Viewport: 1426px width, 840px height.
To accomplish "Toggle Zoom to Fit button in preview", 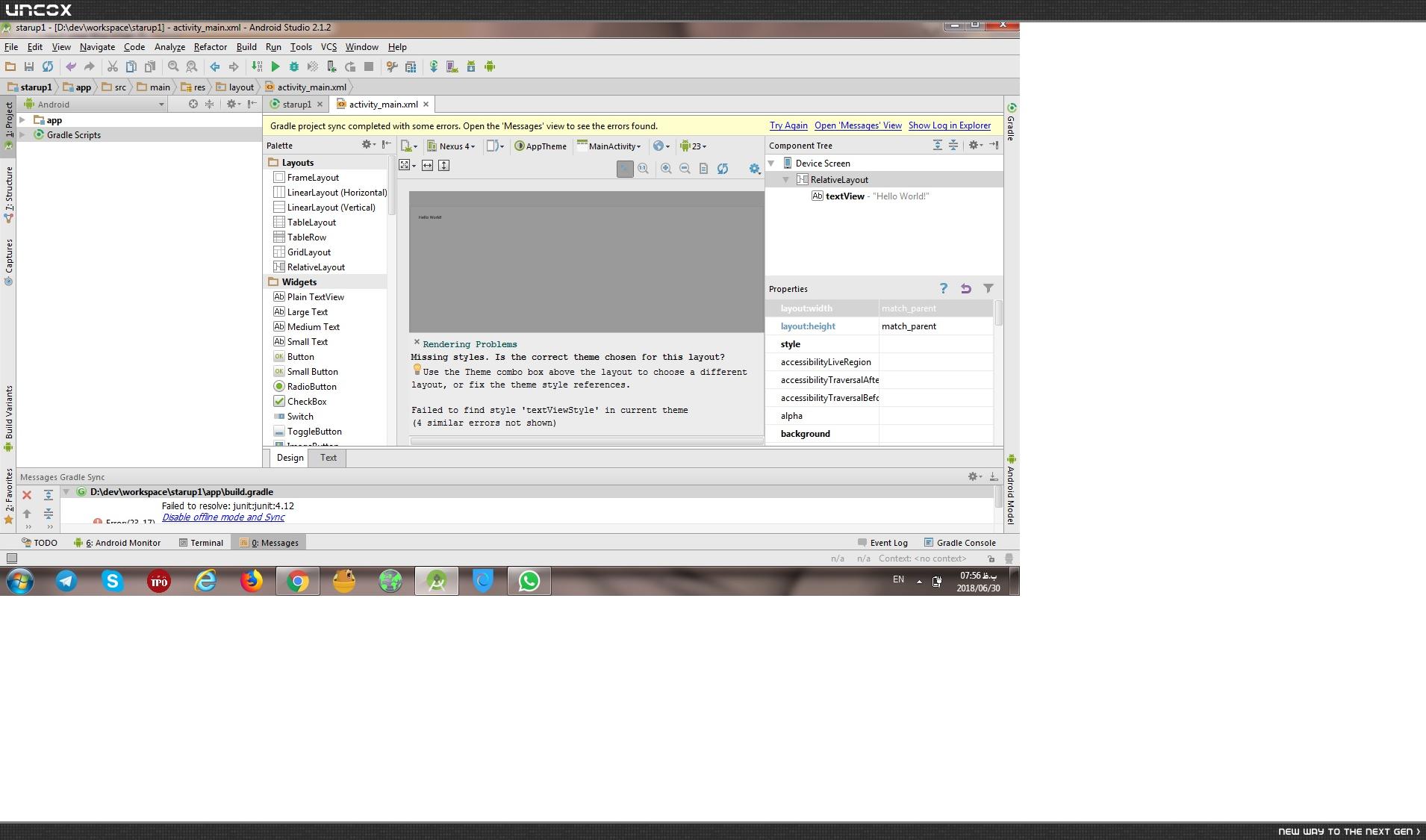I will point(625,169).
